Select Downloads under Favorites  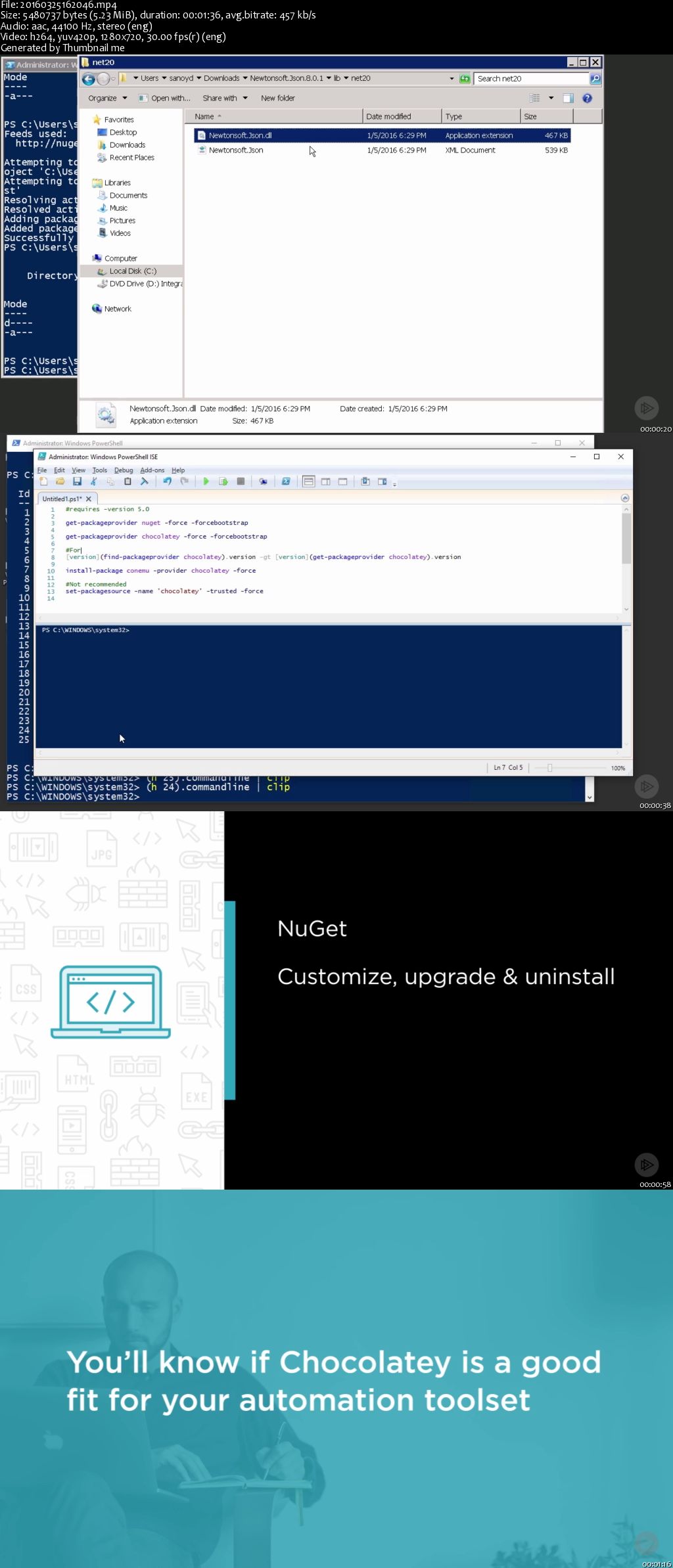[x=122, y=145]
